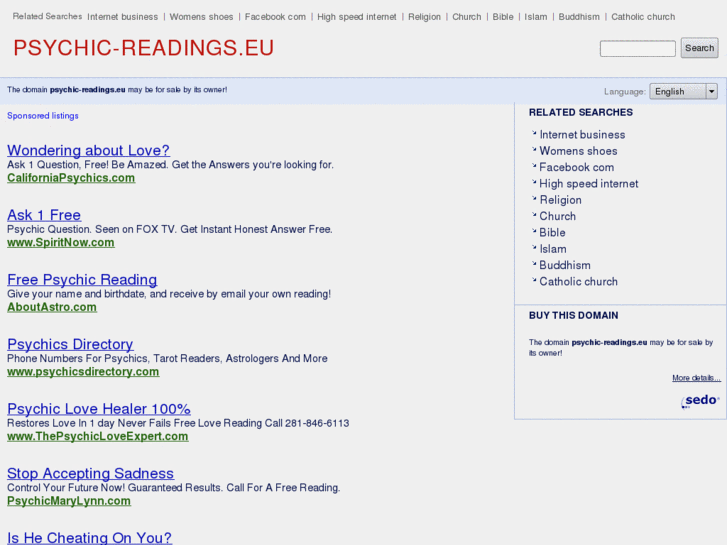Visit PsychicMaryLynn.com link
The height and width of the screenshot is (545, 727).
69,501
